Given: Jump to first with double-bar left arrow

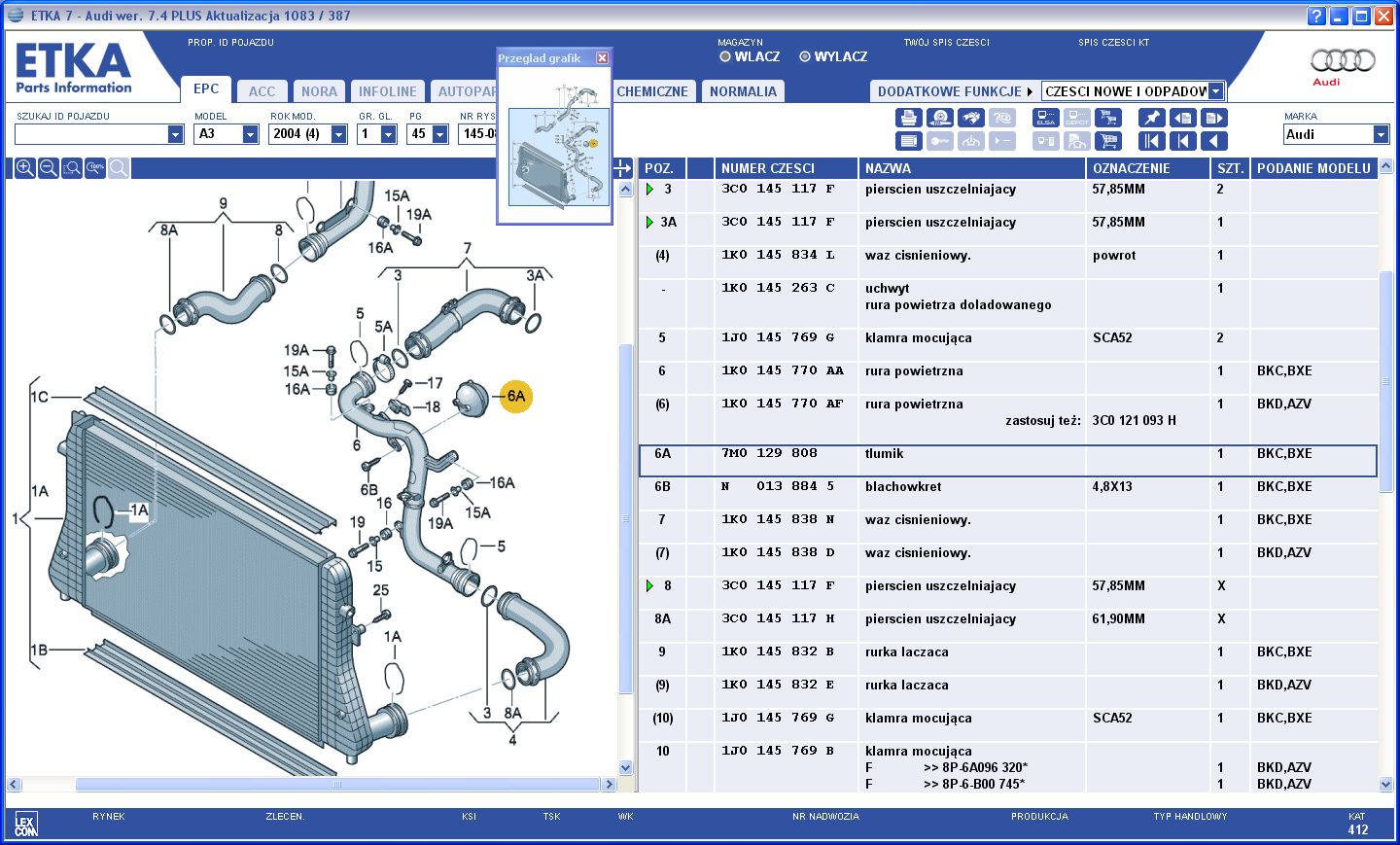Looking at the screenshot, I should coord(1151,141).
